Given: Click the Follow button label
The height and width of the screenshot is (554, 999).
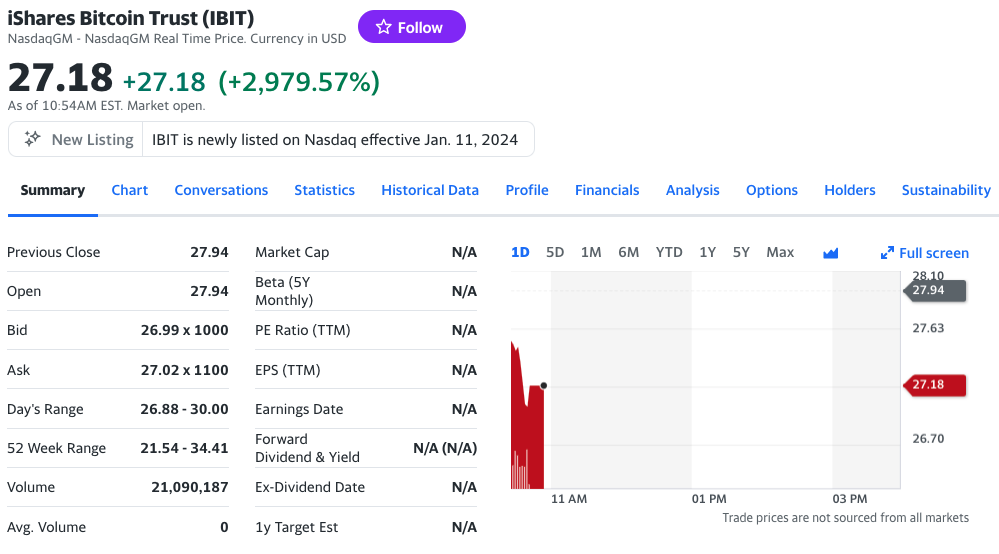Looking at the screenshot, I should (x=420, y=27).
